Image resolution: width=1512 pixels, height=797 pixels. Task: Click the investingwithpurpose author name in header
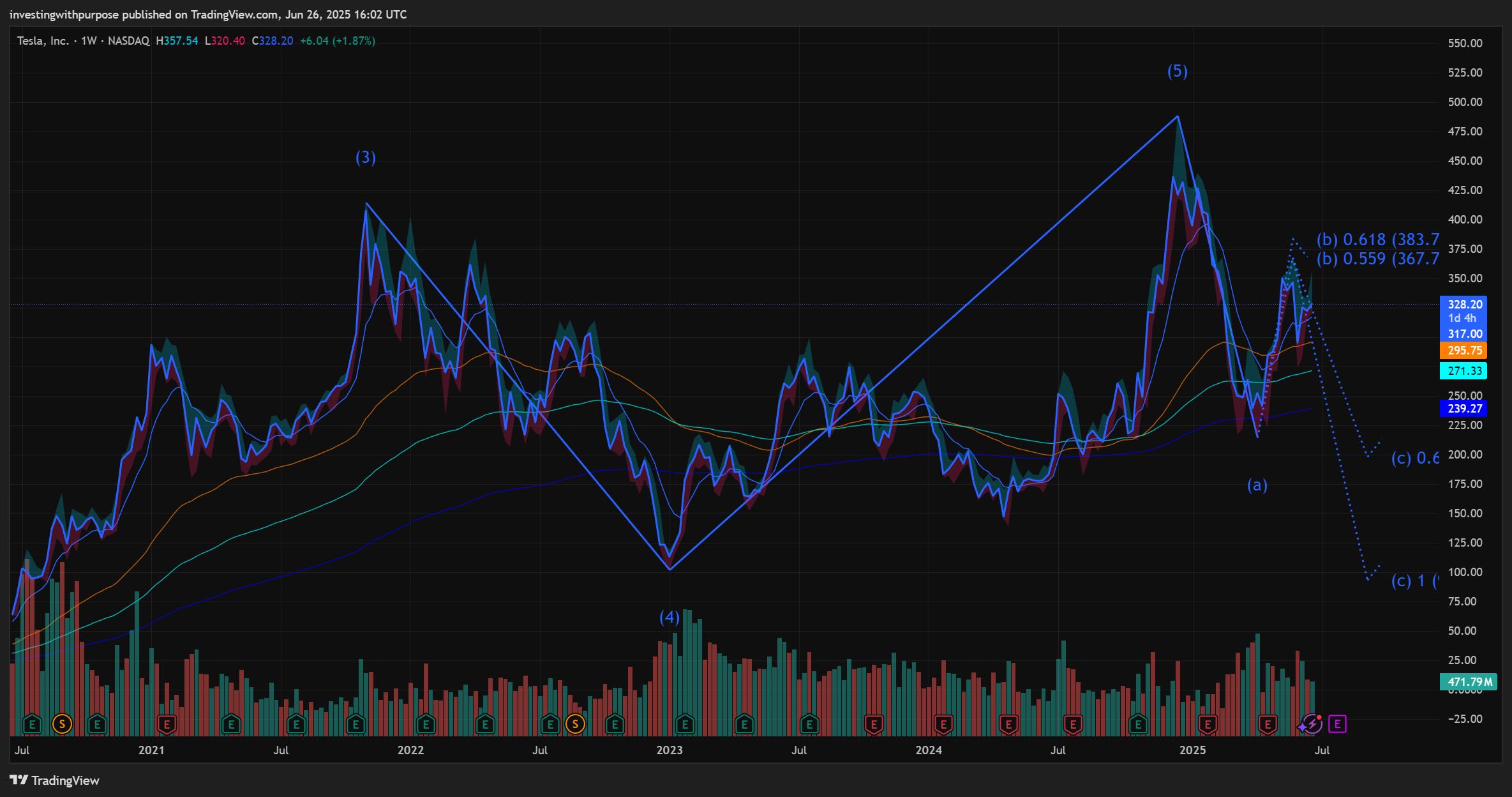pos(64,14)
